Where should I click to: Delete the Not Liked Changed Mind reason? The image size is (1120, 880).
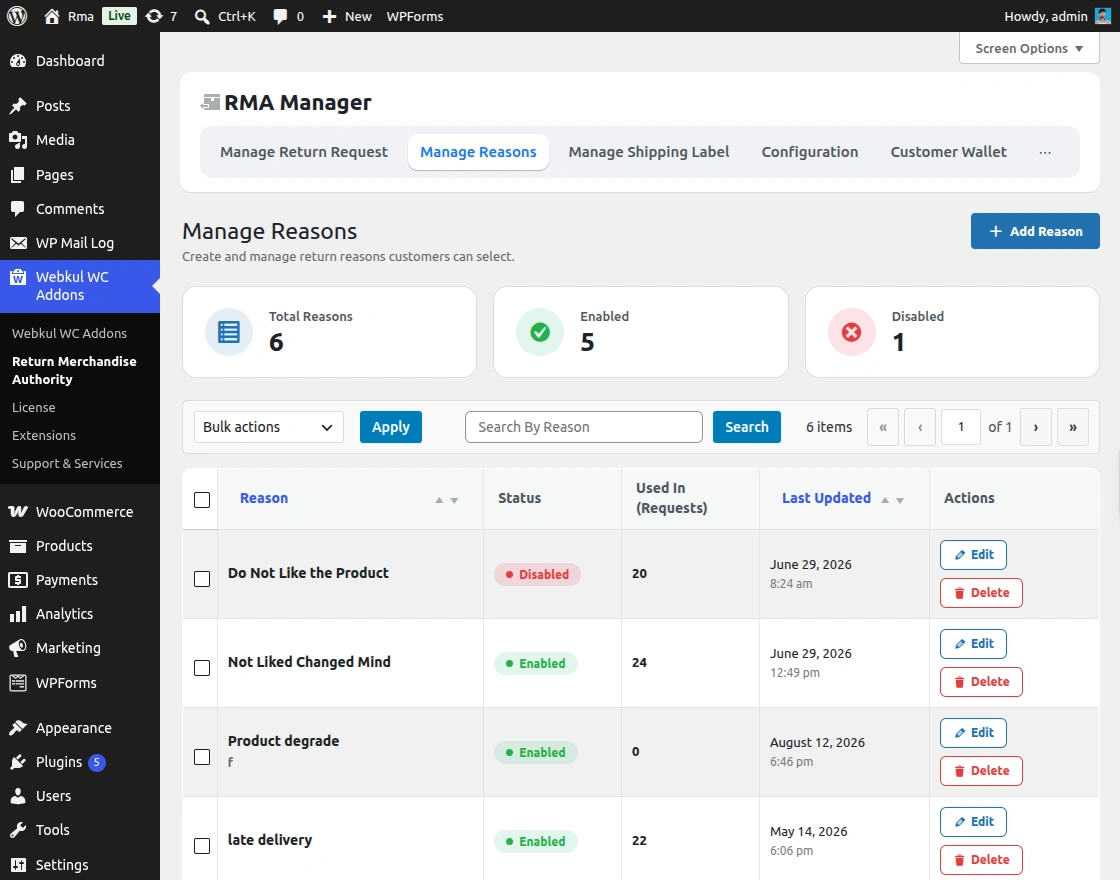click(981, 682)
